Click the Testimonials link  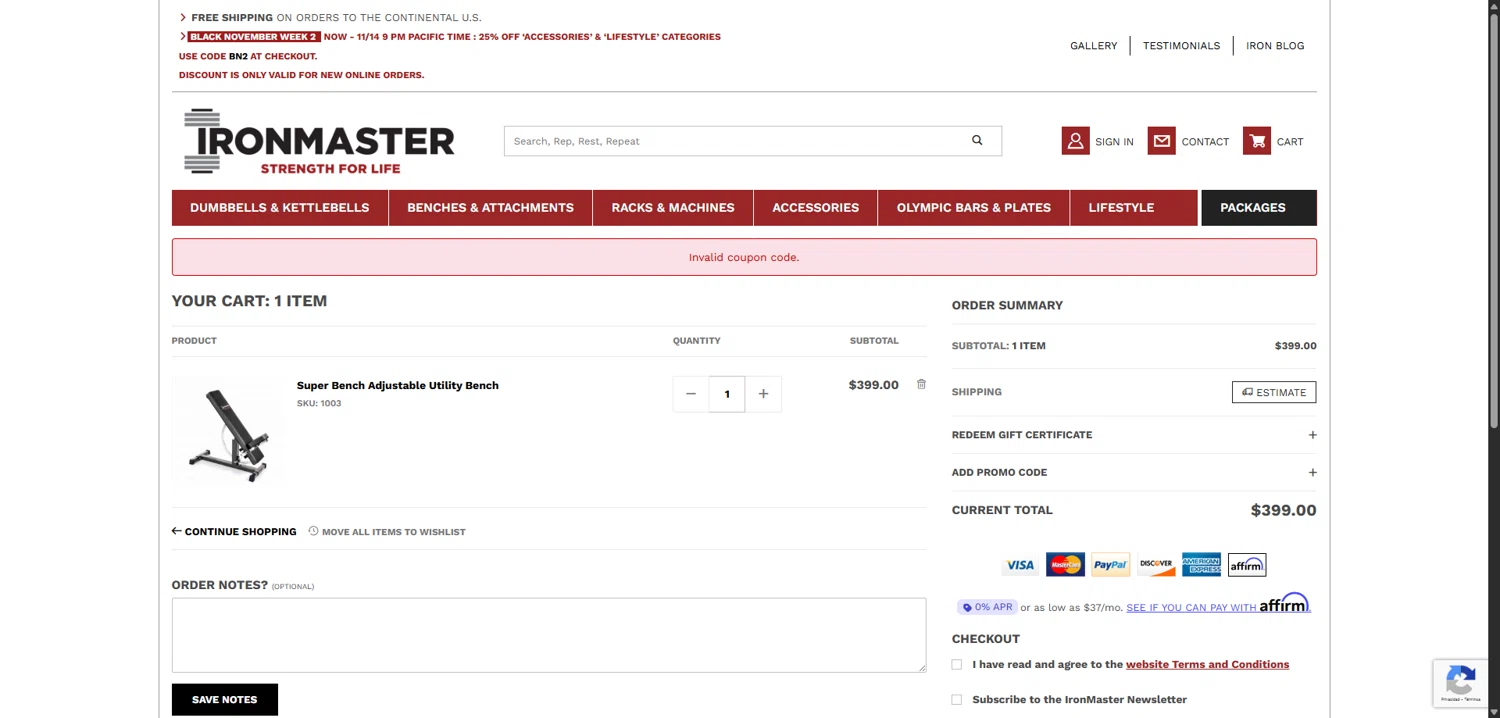1181,46
